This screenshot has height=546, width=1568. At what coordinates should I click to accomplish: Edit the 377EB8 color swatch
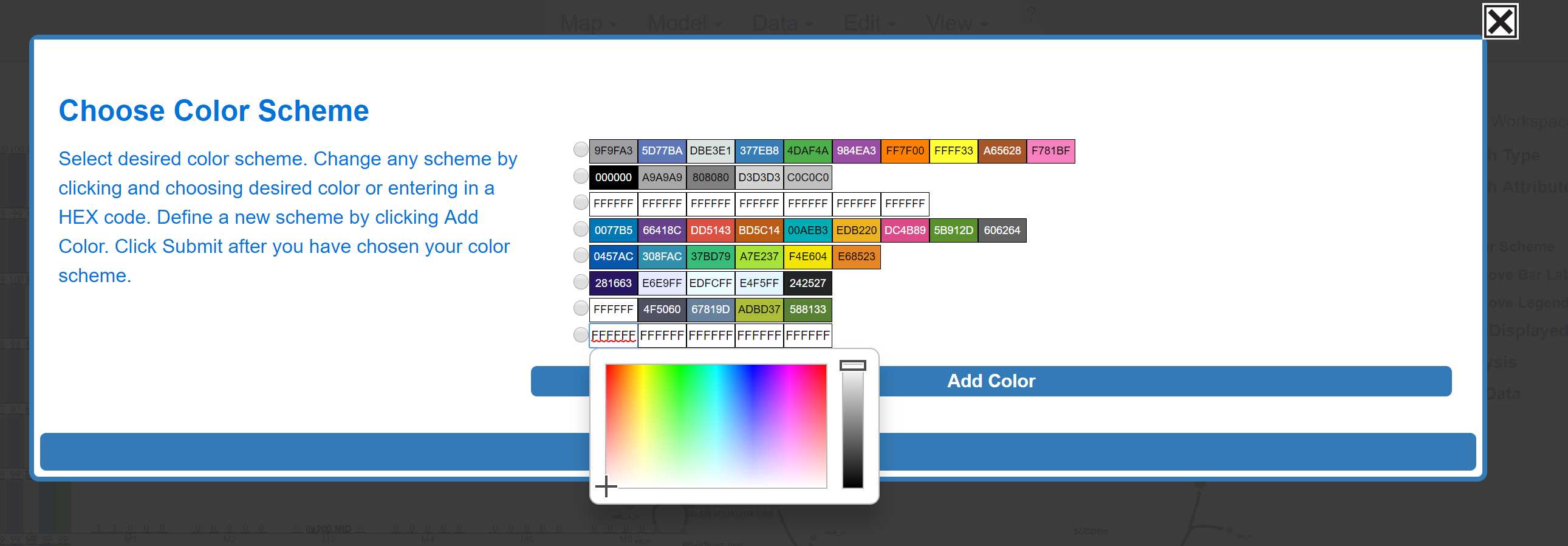click(x=759, y=151)
